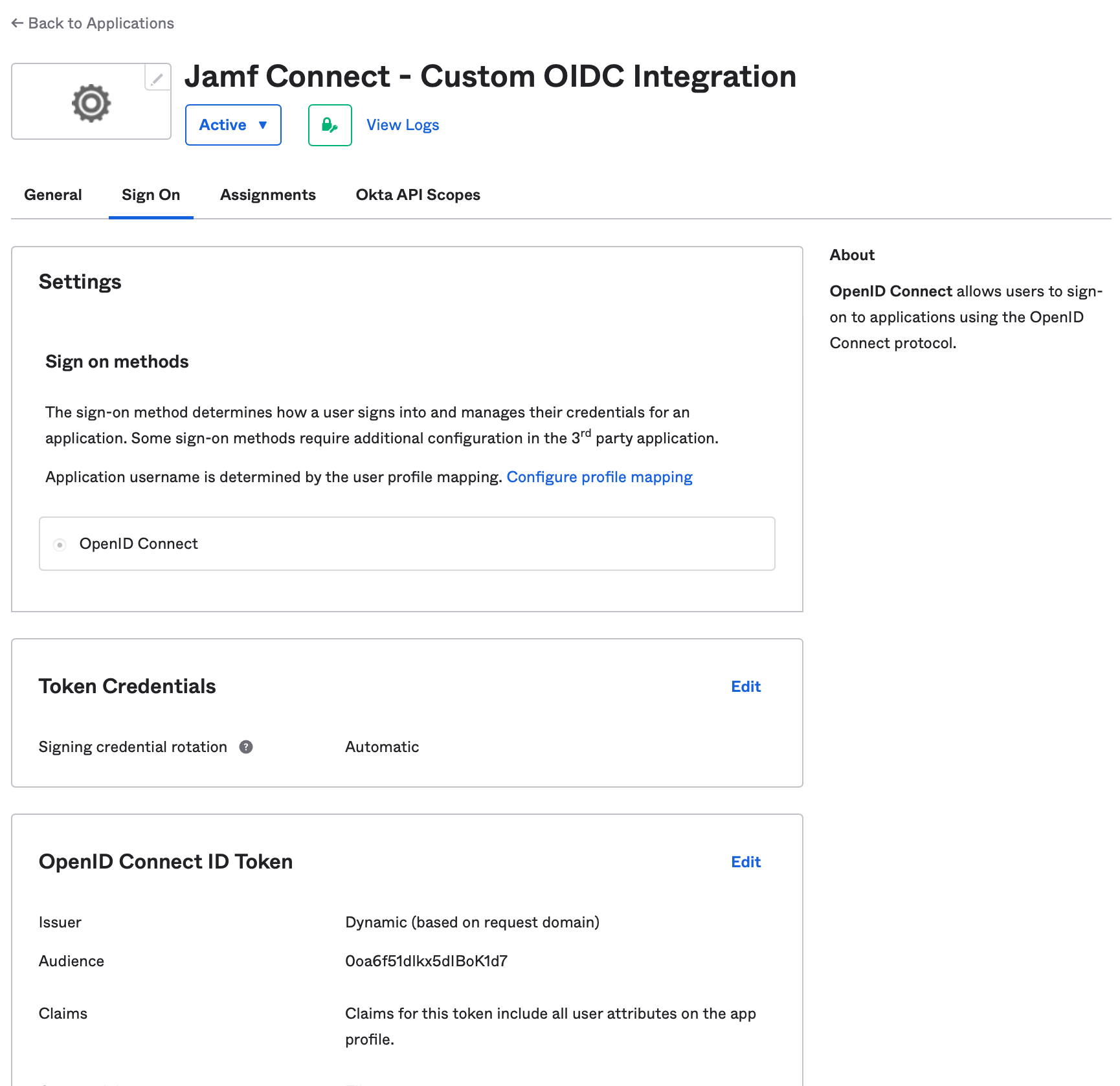Click the Jamf Connect application title
Viewport: 1120px width, 1086px height.
(490, 76)
